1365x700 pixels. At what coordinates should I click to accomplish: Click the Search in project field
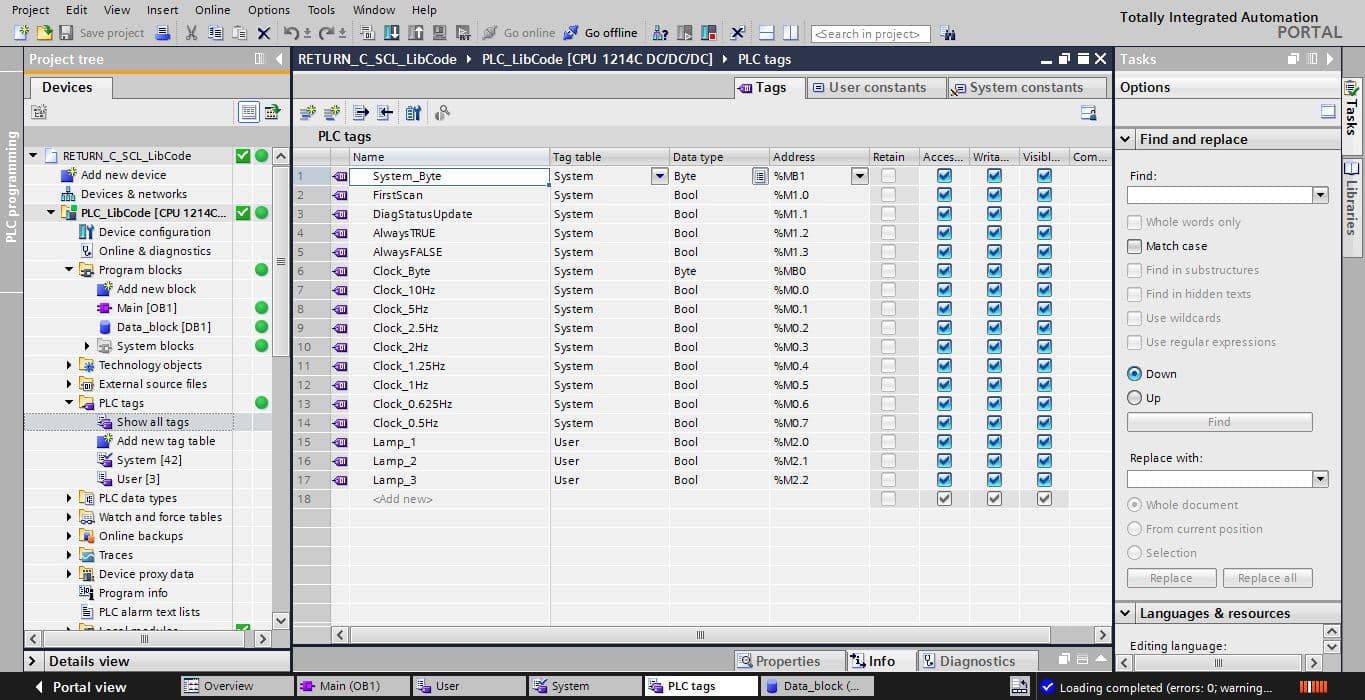point(870,34)
